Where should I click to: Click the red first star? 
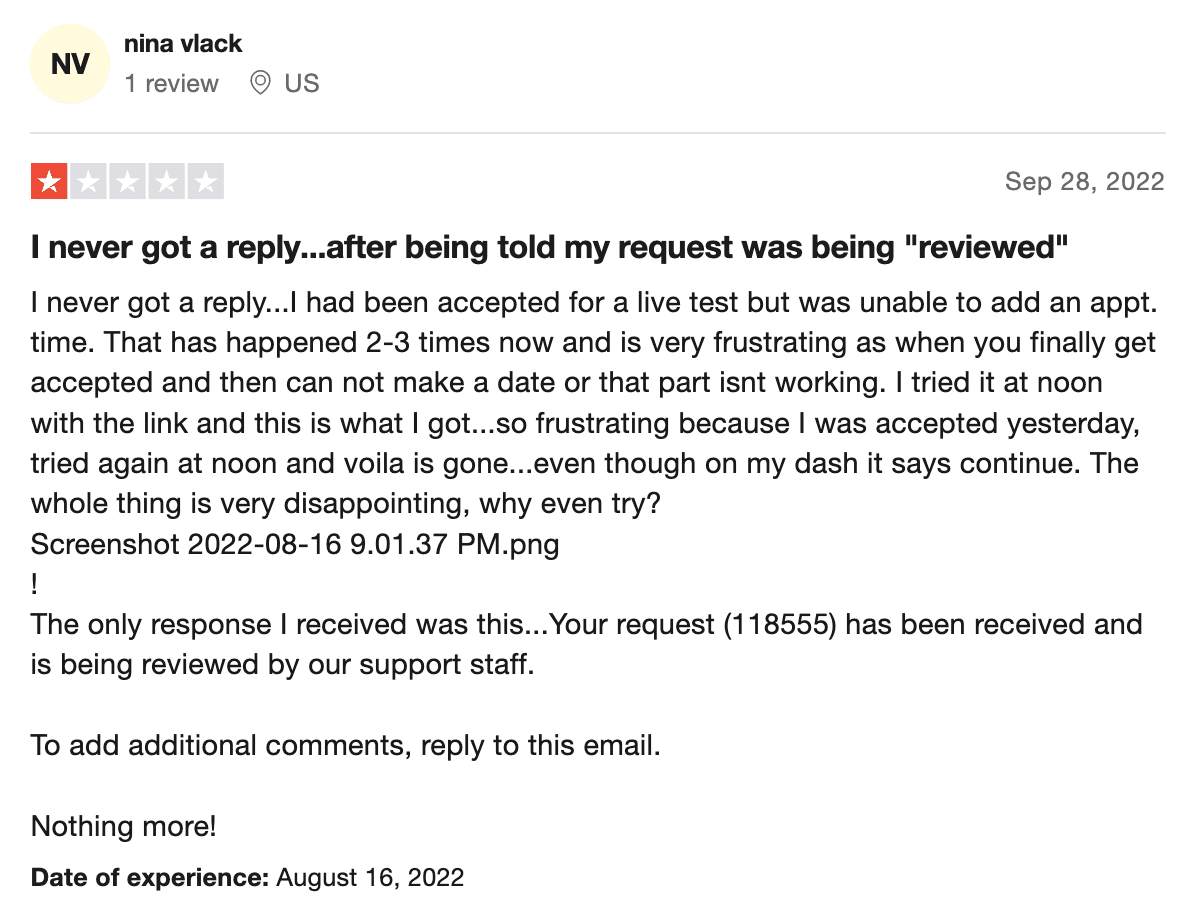pyautogui.click(x=50, y=181)
